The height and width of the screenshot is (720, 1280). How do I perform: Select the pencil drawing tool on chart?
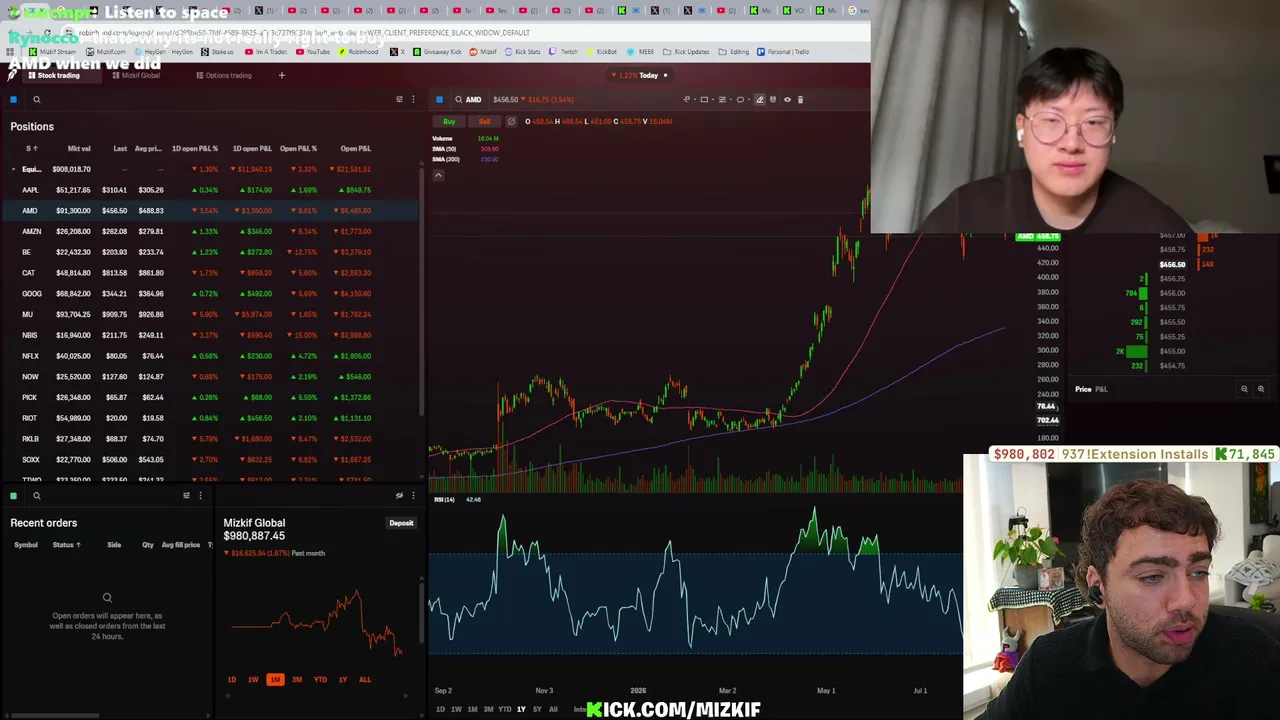pyautogui.click(x=759, y=99)
